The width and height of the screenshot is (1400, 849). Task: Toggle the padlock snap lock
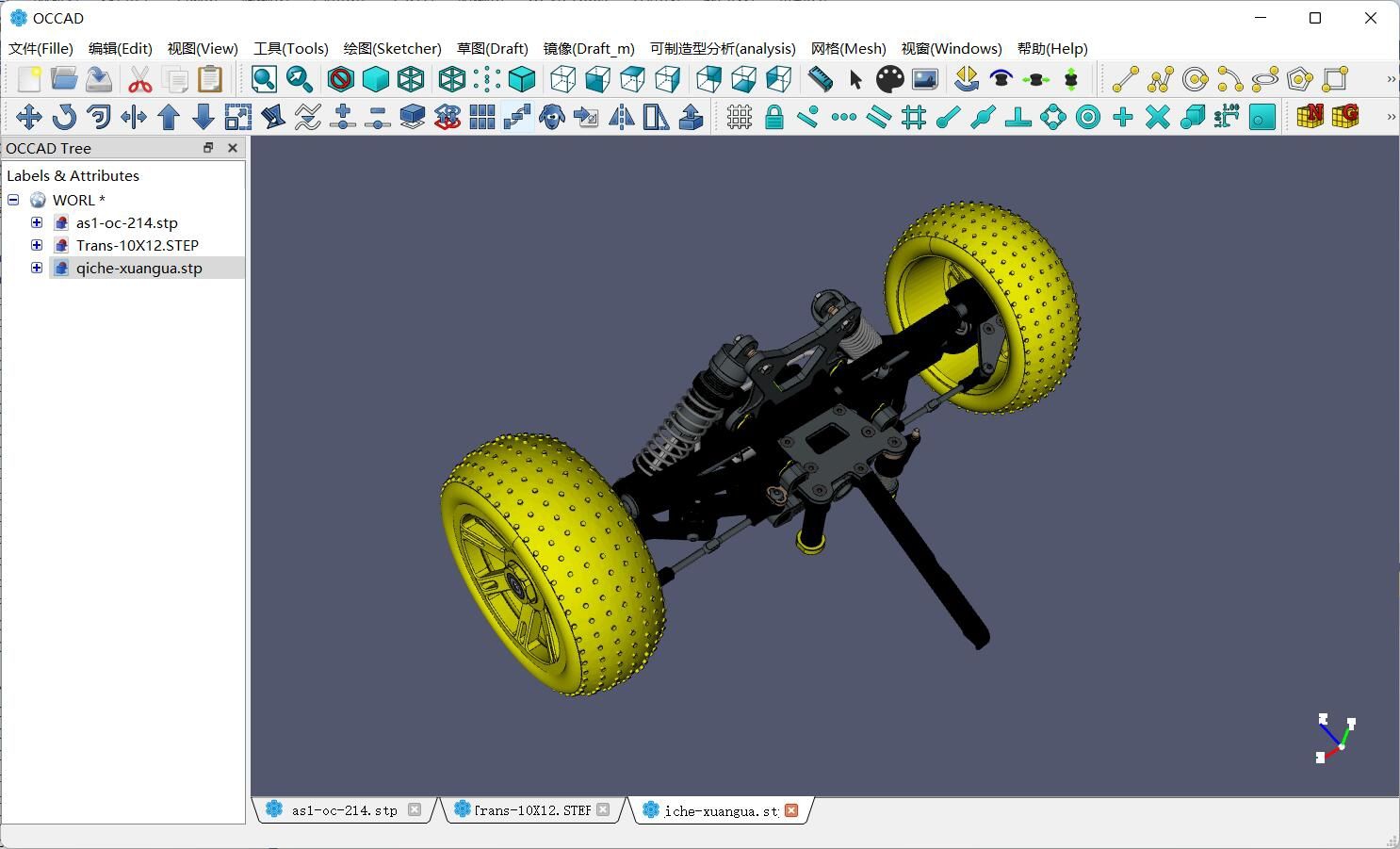coord(774,117)
